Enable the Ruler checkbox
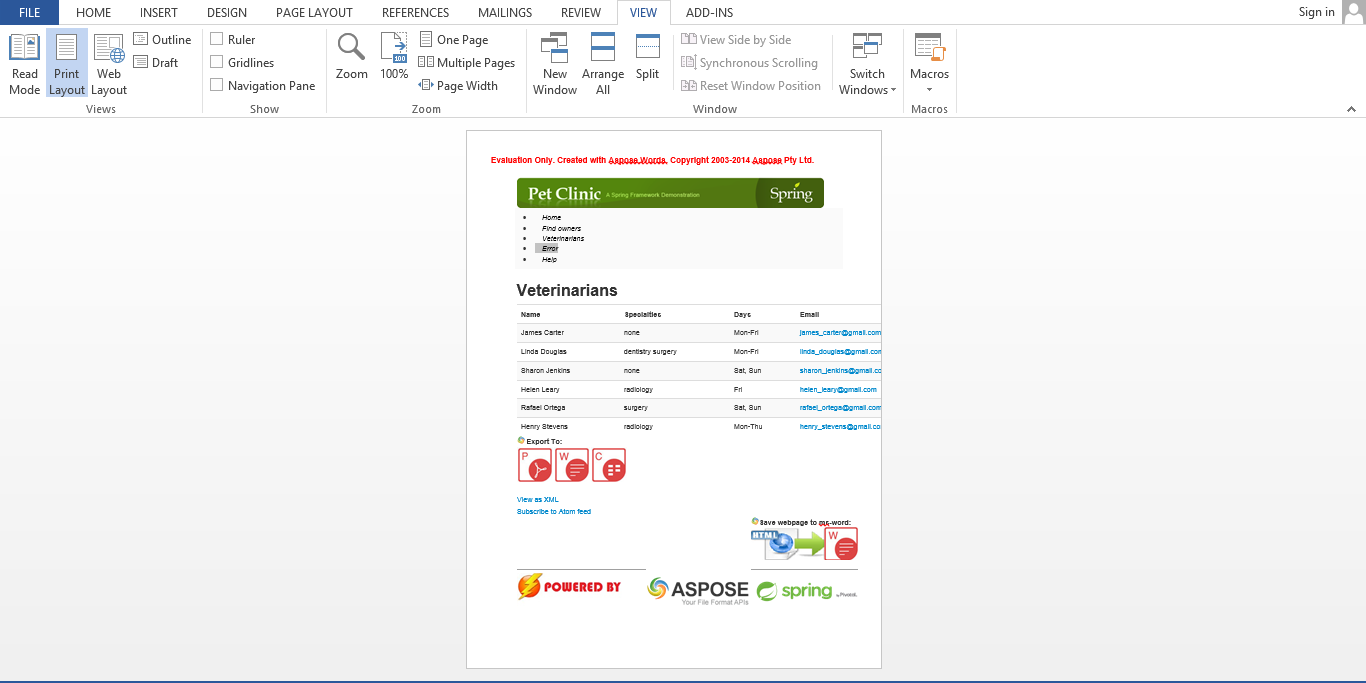The width and height of the screenshot is (1366, 683). tap(217, 39)
